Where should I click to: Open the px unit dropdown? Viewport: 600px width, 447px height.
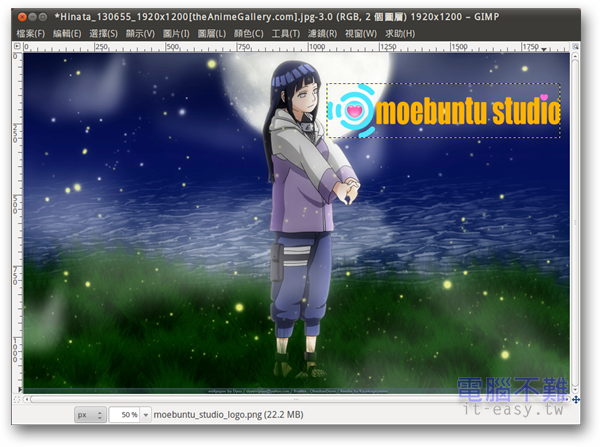click(x=89, y=414)
